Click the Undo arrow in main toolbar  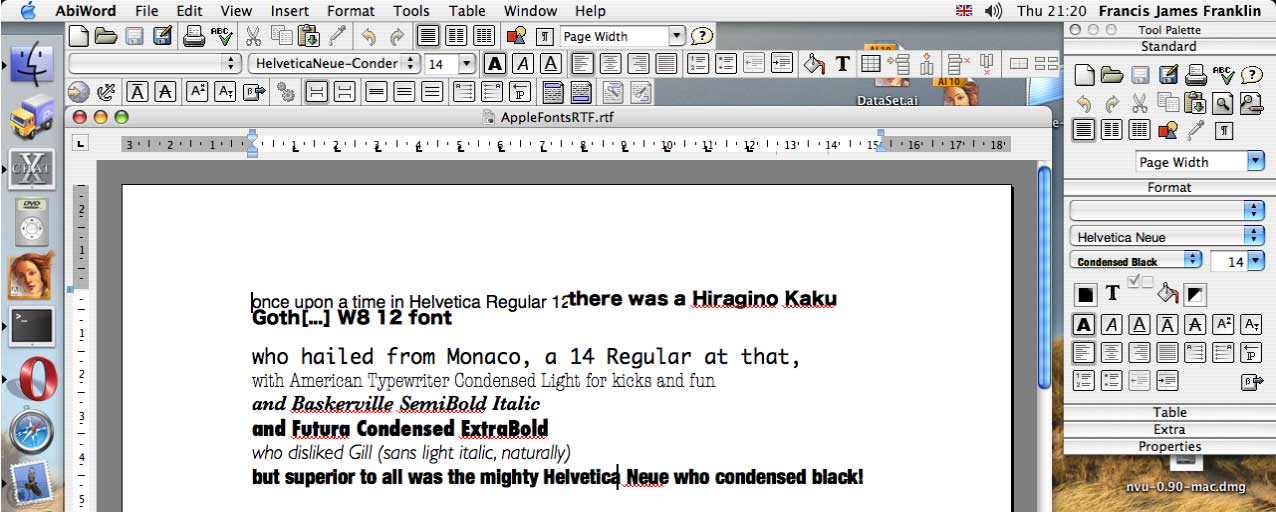[x=368, y=36]
